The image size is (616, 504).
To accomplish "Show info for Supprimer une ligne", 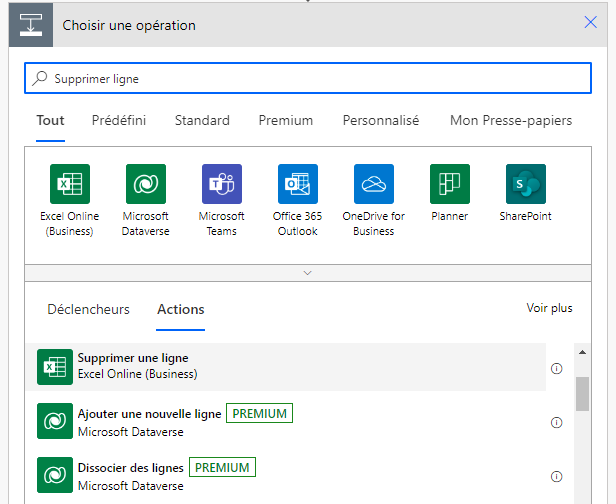I will pyautogui.click(x=556, y=368).
